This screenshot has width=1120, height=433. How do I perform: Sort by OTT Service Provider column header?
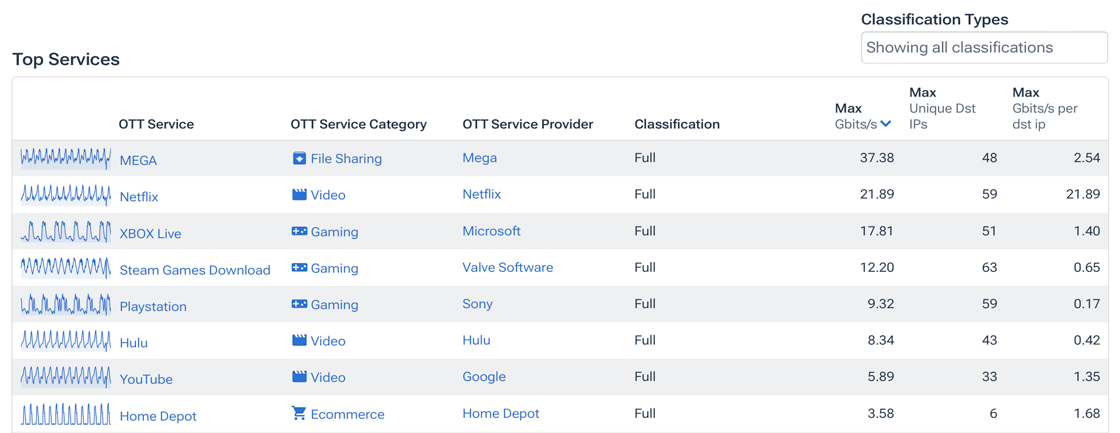pos(528,124)
